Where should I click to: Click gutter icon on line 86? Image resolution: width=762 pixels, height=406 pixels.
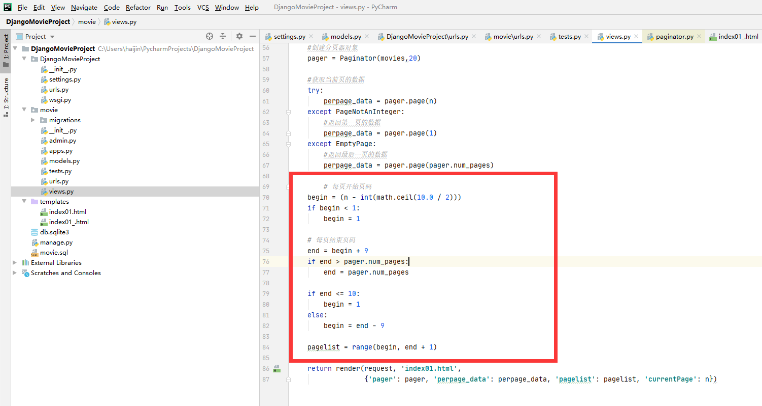click(x=277, y=369)
